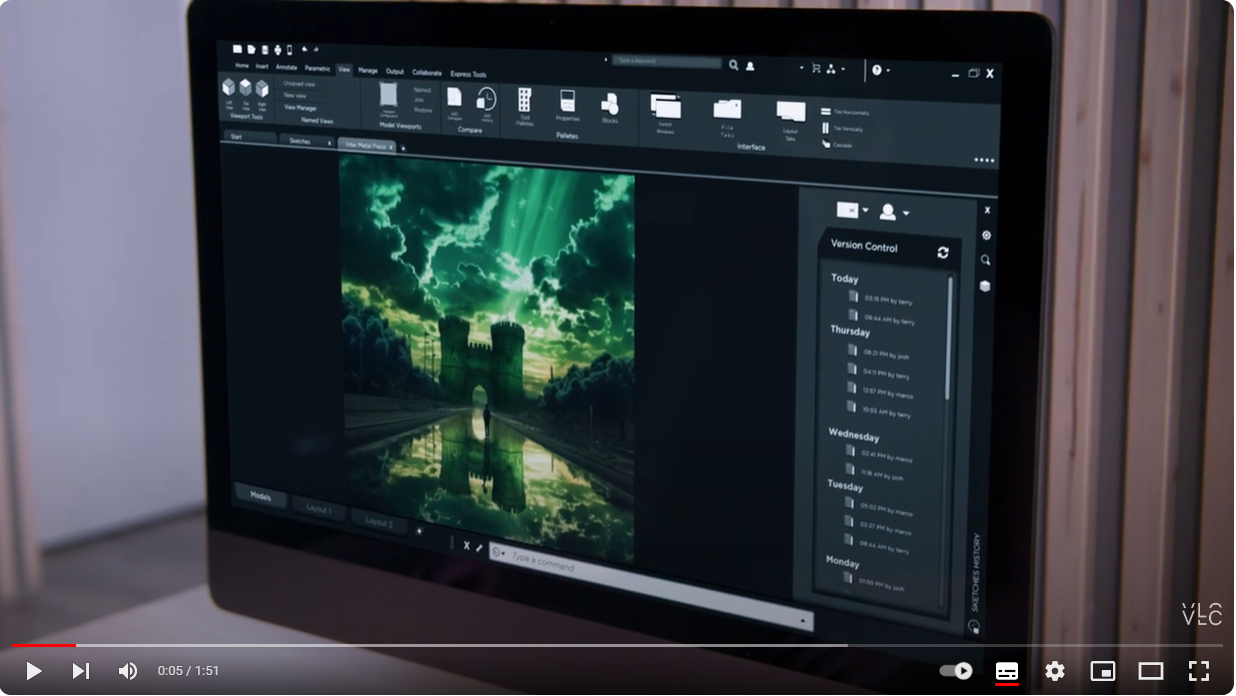Open DWG History clock icon
Screen dimensions: 1236x696
click(486, 98)
